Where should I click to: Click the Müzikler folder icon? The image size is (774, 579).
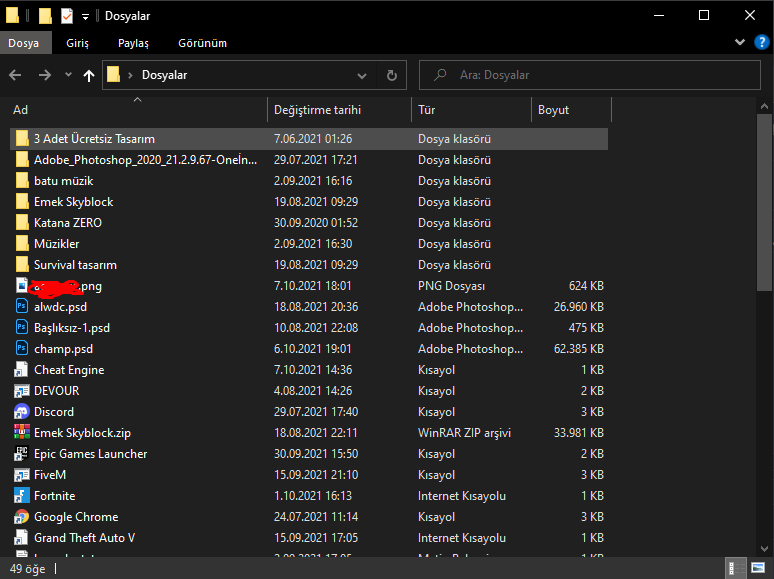(22, 243)
